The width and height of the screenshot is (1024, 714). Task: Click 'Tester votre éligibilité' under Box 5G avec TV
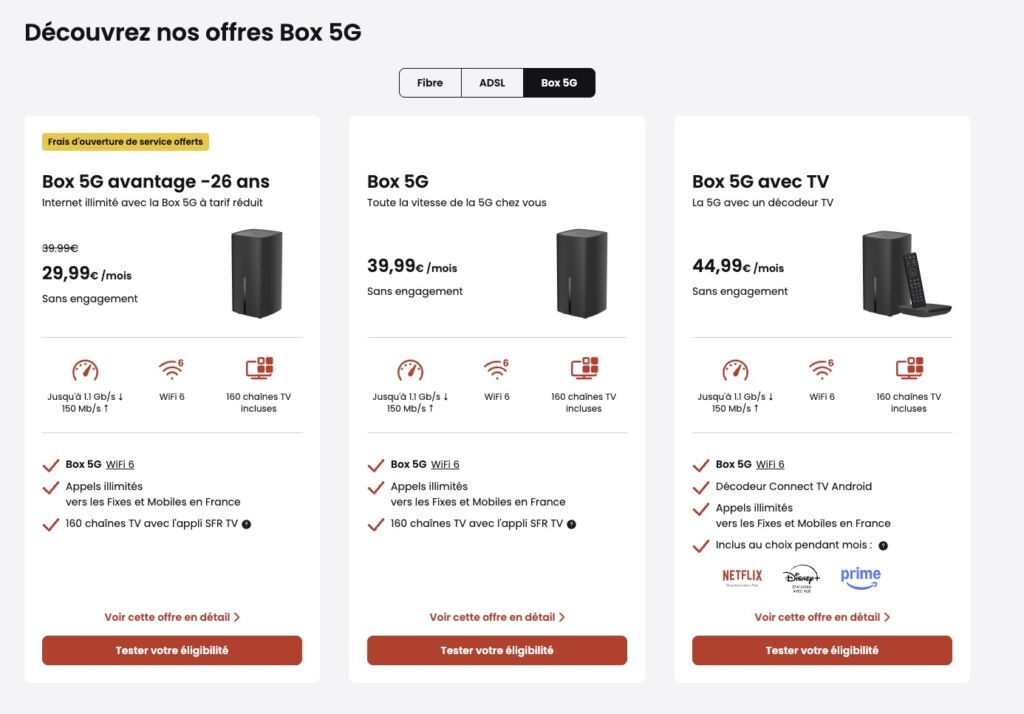tap(822, 650)
